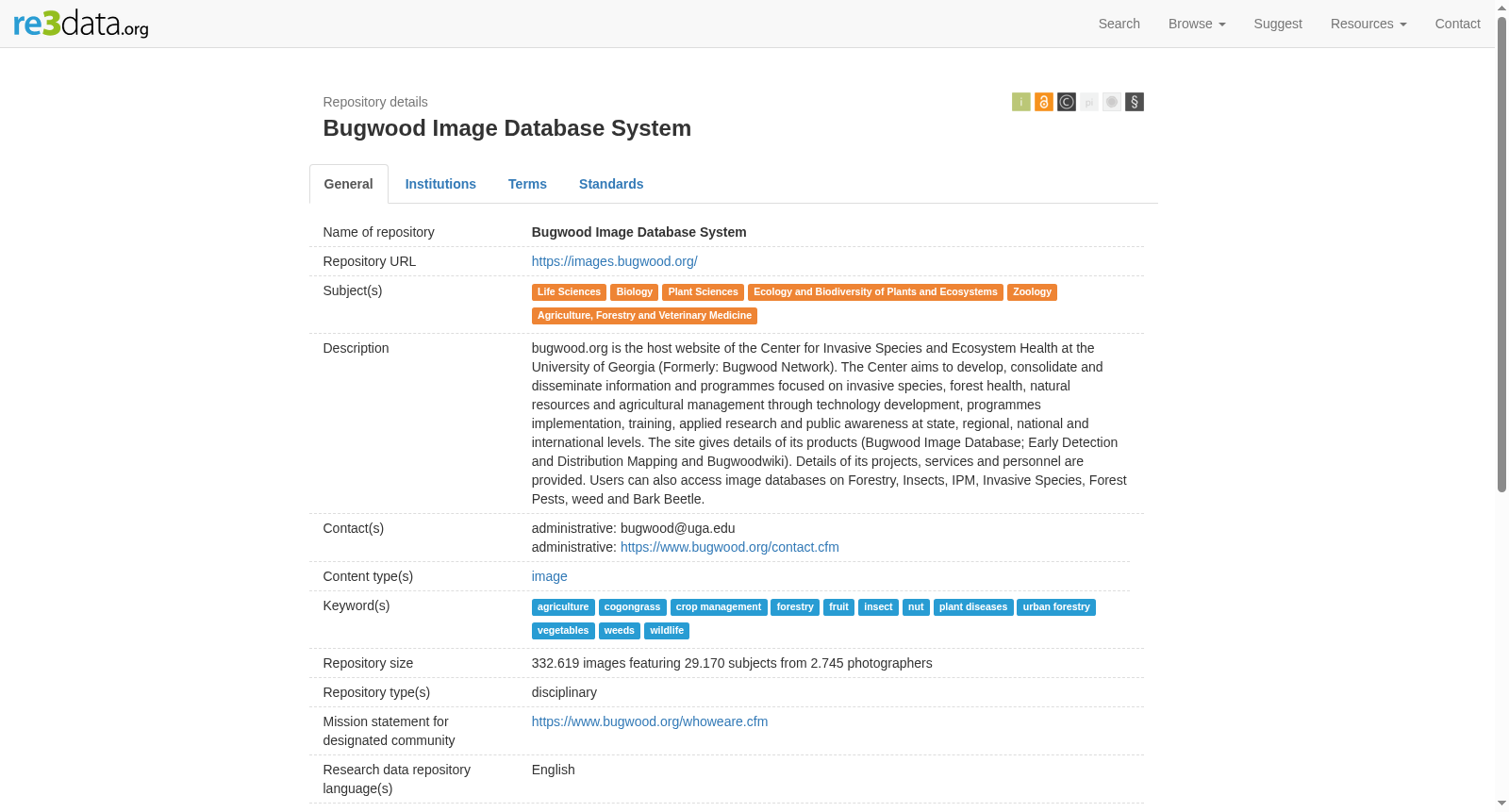Open the bugwood.org contact.cfm link
Viewport: 1509px width, 812px height.
tap(730, 547)
